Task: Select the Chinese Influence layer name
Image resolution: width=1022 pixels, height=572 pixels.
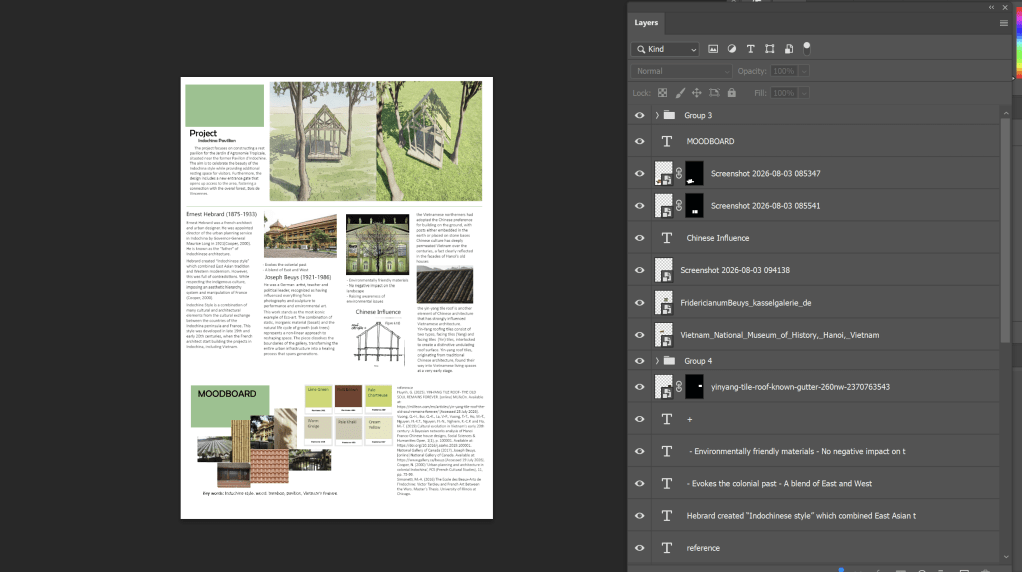Action: pyautogui.click(x=718, y=238)
